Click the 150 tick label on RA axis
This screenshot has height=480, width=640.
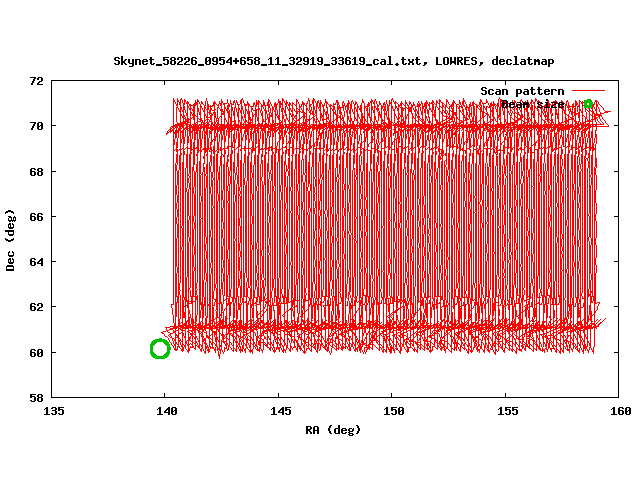click(x=393, y=411)
